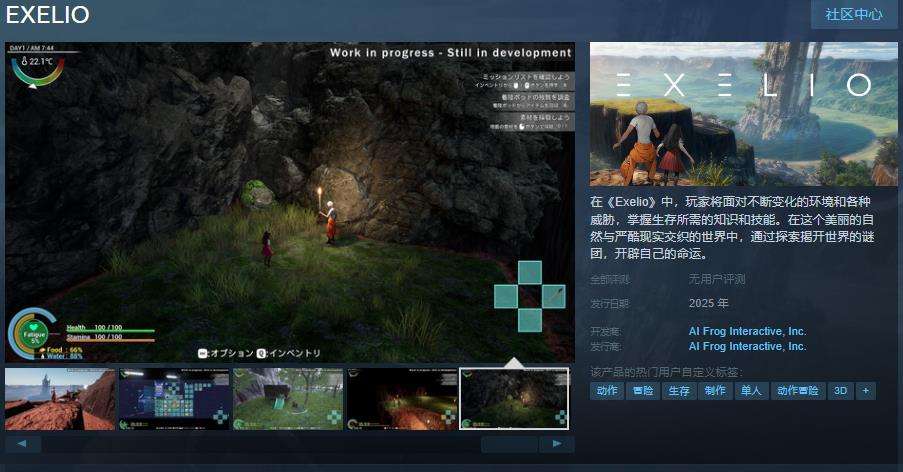The height and width of the screenshot is (472, 903).
Task: Select the highlighted cave torch screenshot thumbnail
Action: coord(514,399)
